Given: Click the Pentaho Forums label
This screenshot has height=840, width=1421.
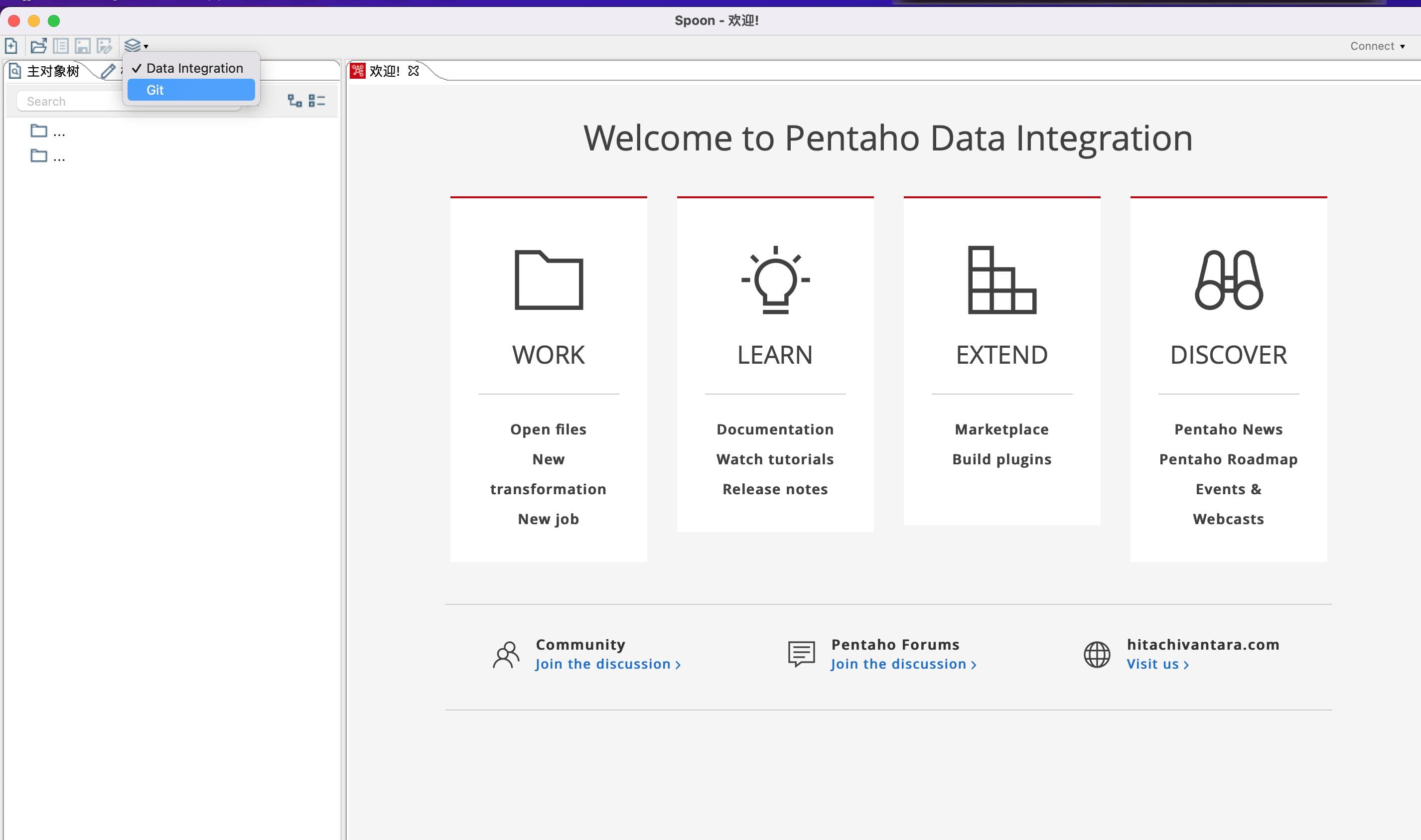Looking at the screenshot, I should click(895, 644).
